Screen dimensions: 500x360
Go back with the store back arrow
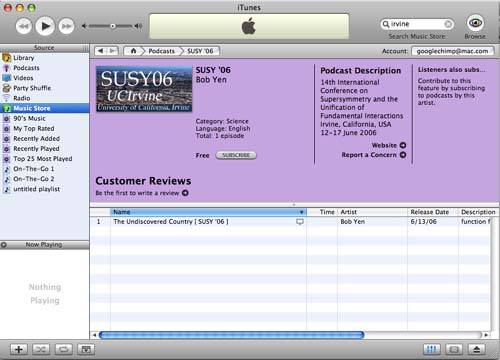pyautogui.click(x=101, y=51)
